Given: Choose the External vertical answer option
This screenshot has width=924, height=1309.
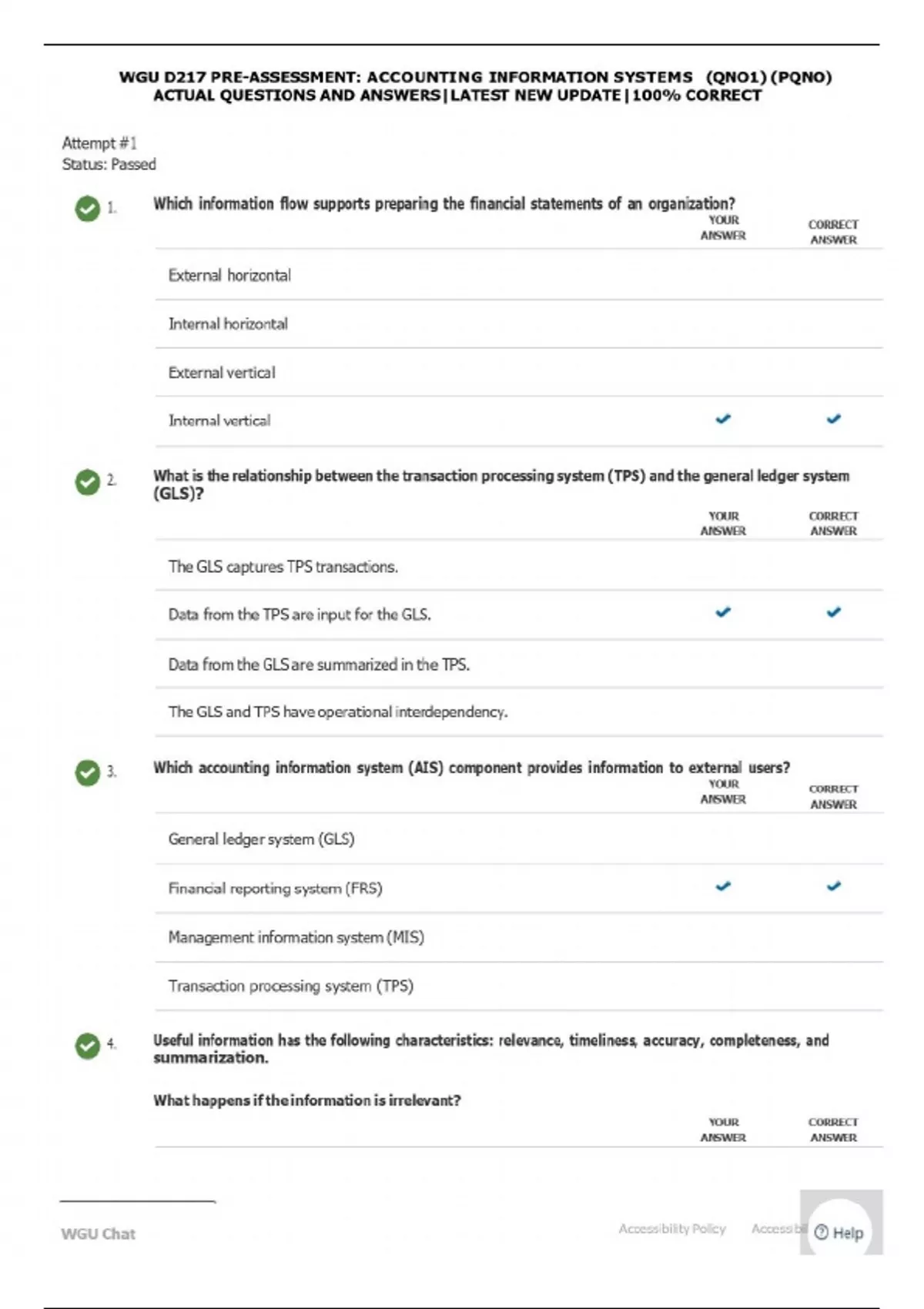Looking at the screenshot, I should pyautogui.click(x=222, y=373).
